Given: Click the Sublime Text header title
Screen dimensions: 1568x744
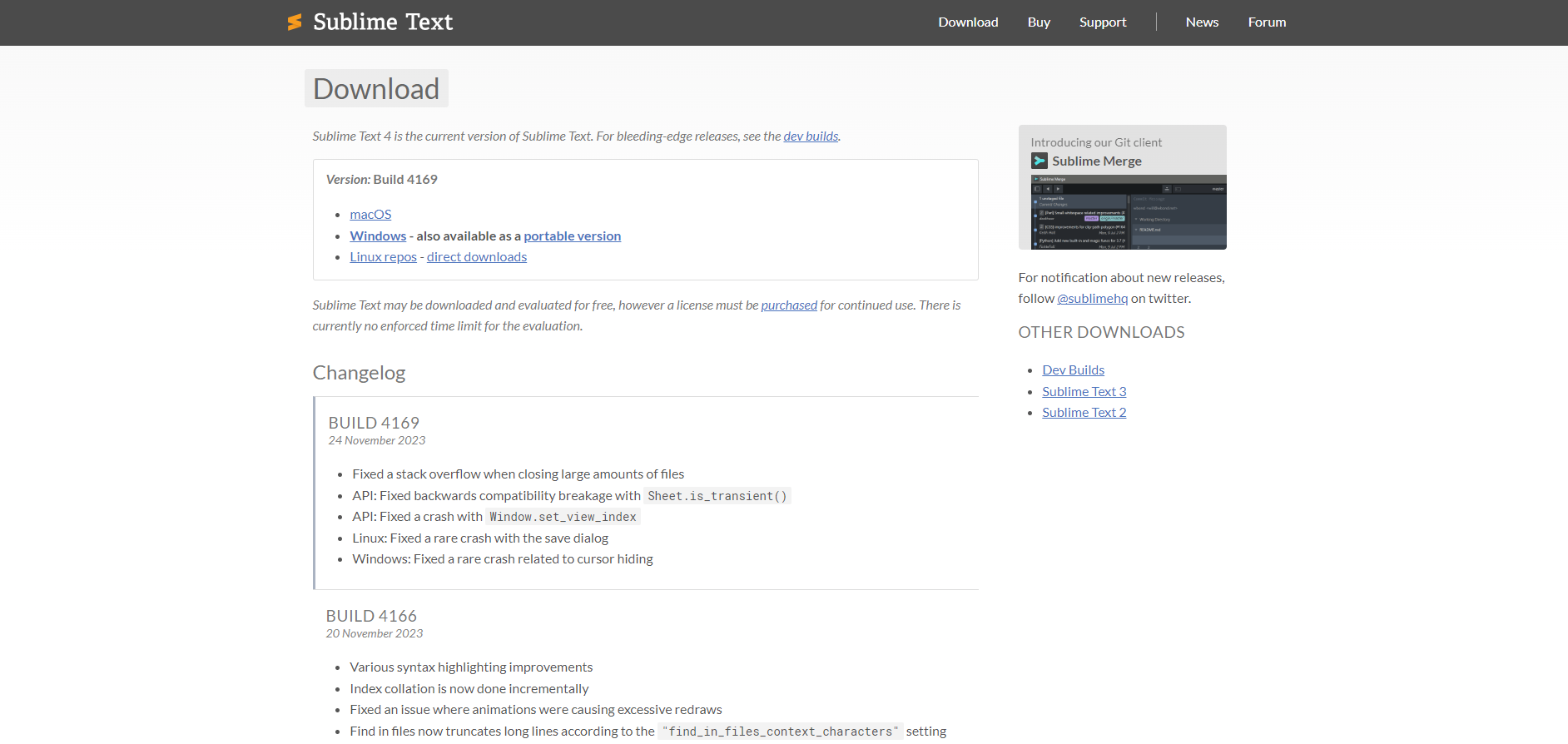Looking at the screenshot, I should pos(383,22).
